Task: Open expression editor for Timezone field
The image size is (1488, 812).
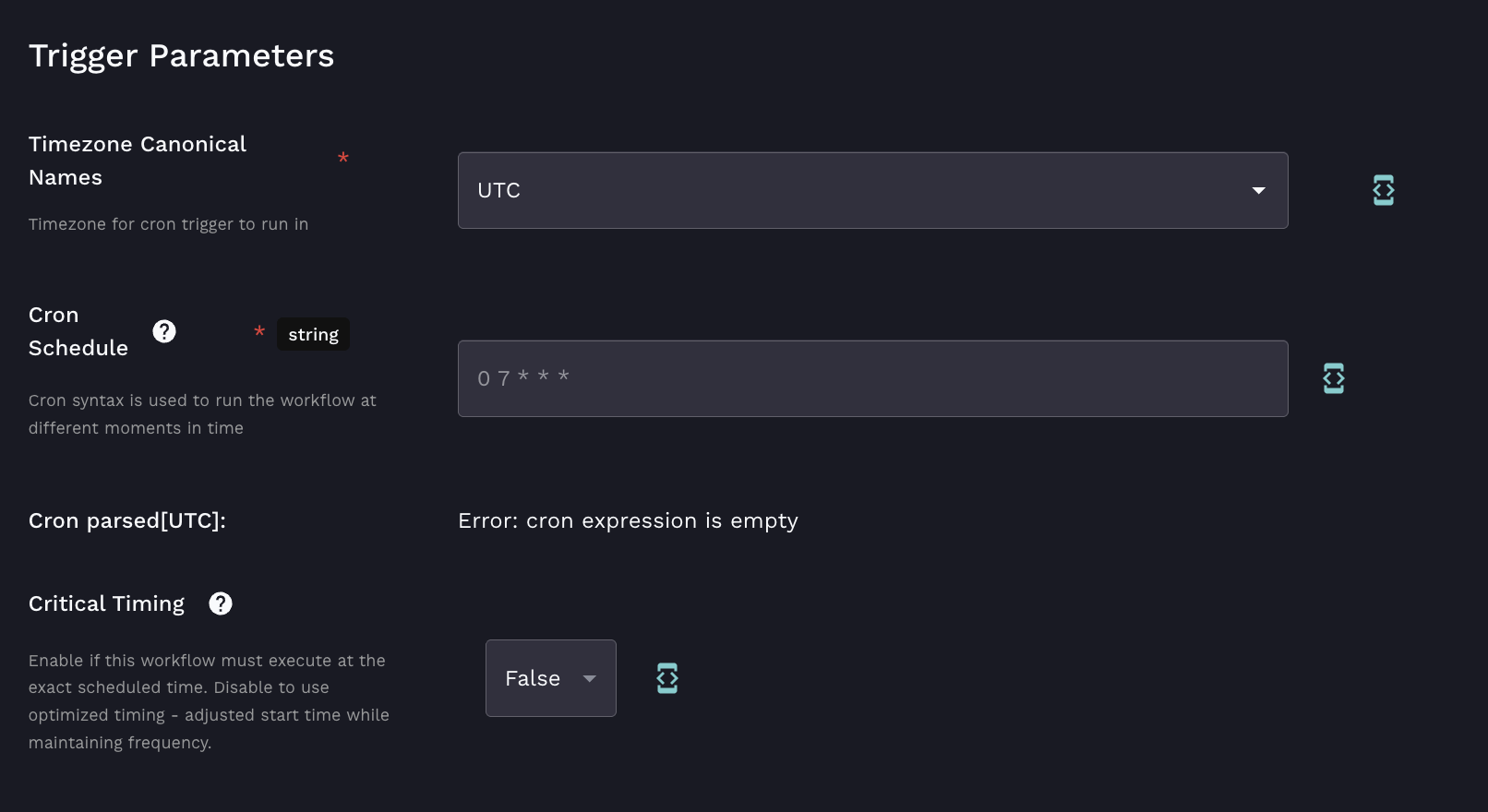Action: point(1383,190)
